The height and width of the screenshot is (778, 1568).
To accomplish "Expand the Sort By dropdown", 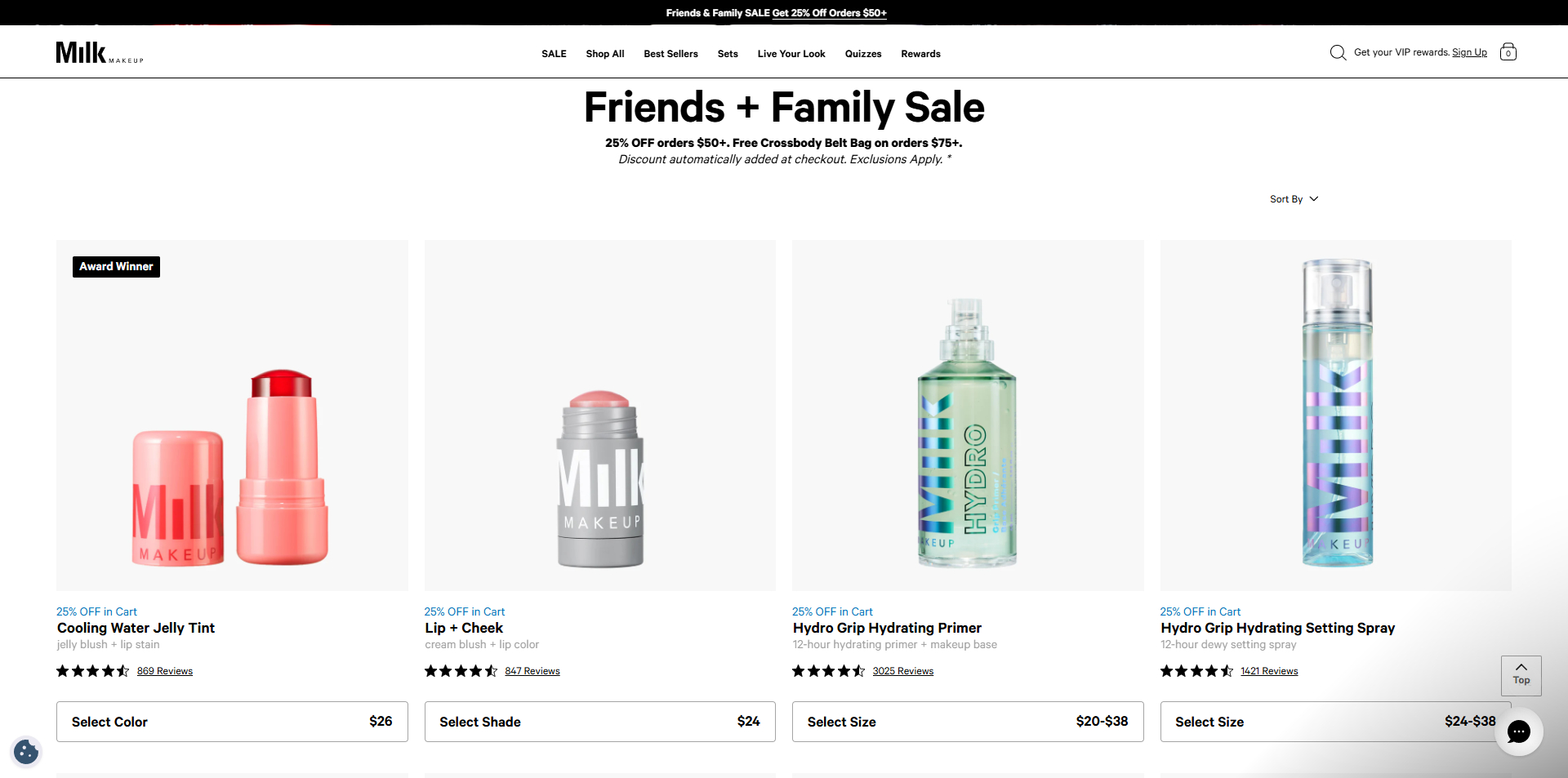I will click(x=1294, y=199).
